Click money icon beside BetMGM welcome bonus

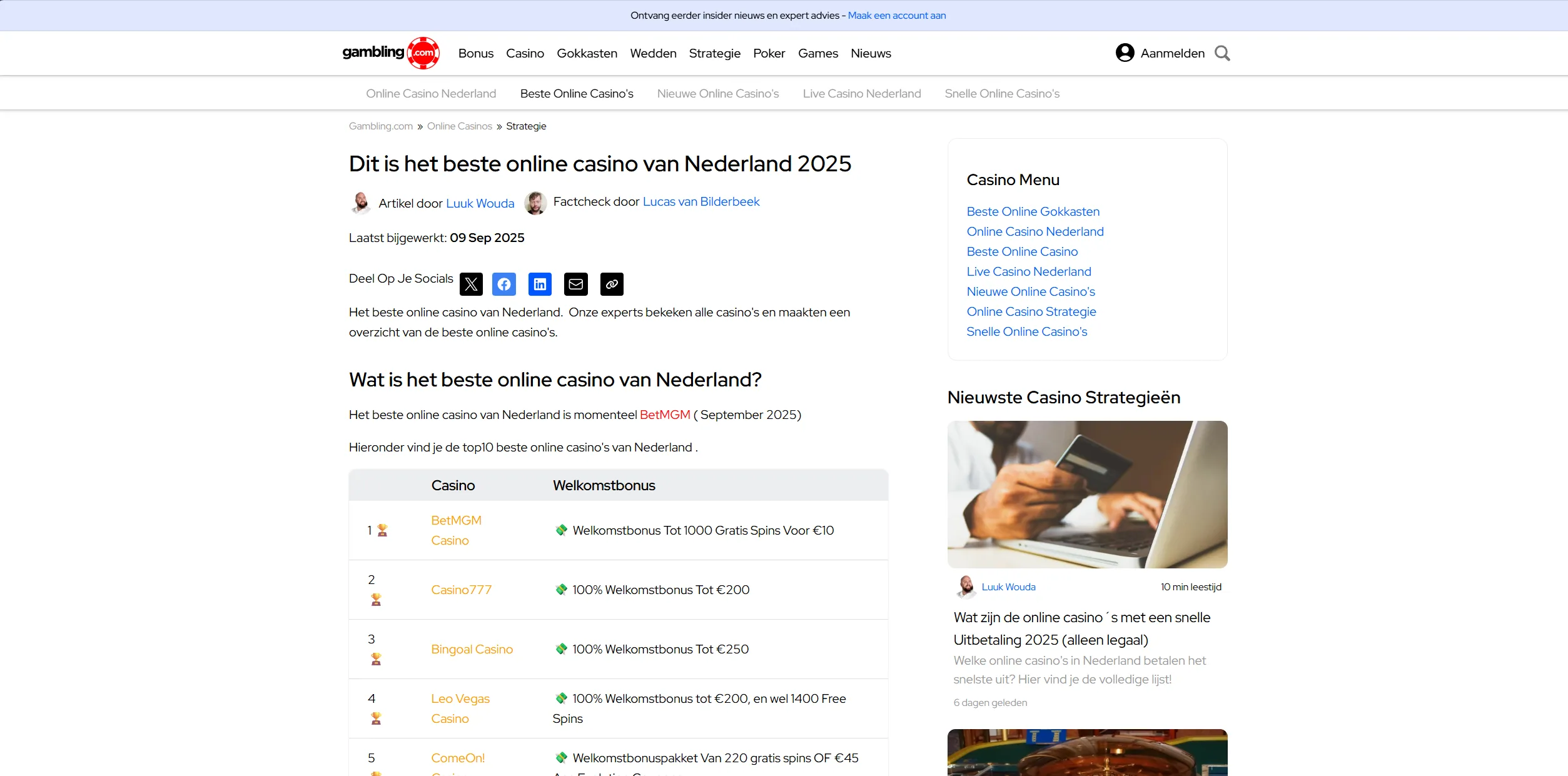[x=561, y=530]
